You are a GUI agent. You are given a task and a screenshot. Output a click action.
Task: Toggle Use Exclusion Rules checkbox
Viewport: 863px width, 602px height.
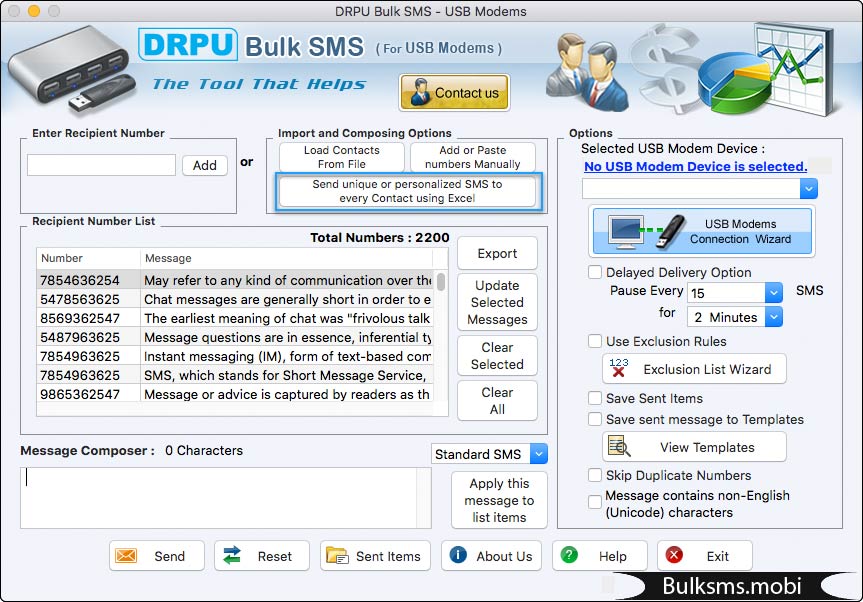click(x=594, y=341)
